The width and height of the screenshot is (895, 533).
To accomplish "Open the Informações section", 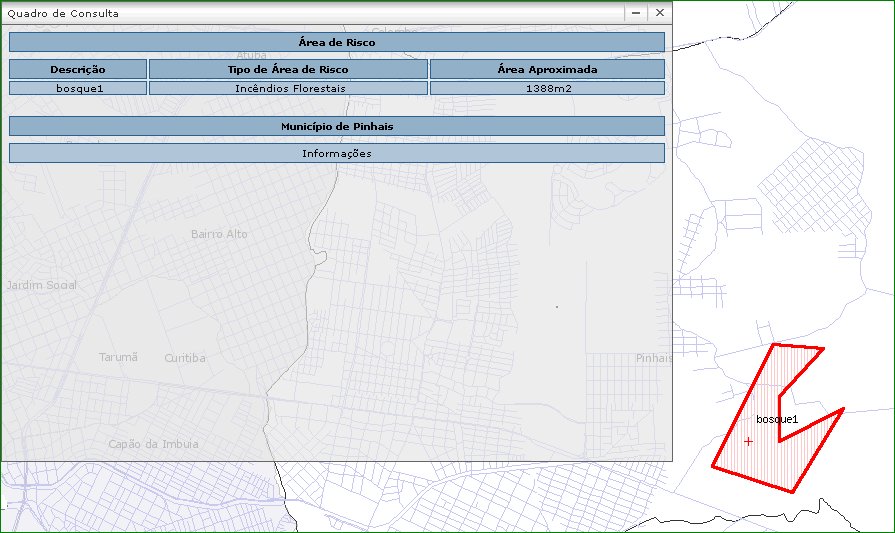I will click(337, 153).
